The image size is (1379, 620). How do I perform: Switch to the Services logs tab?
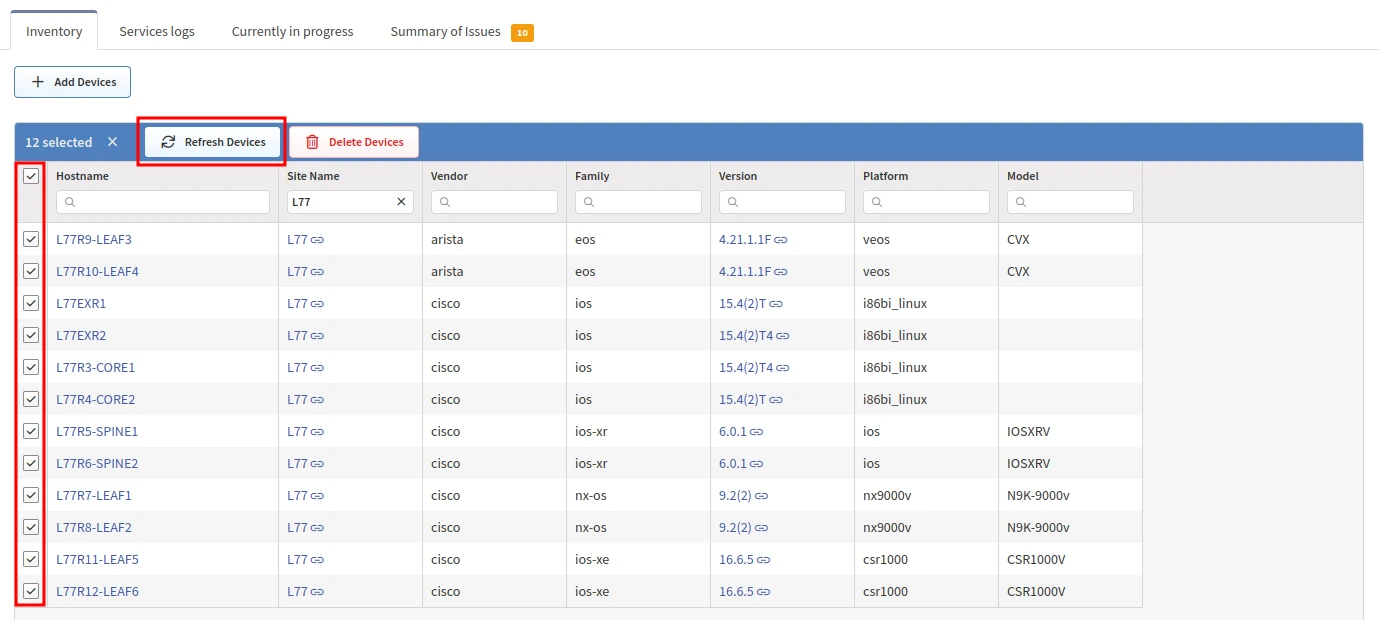[157, 31]
